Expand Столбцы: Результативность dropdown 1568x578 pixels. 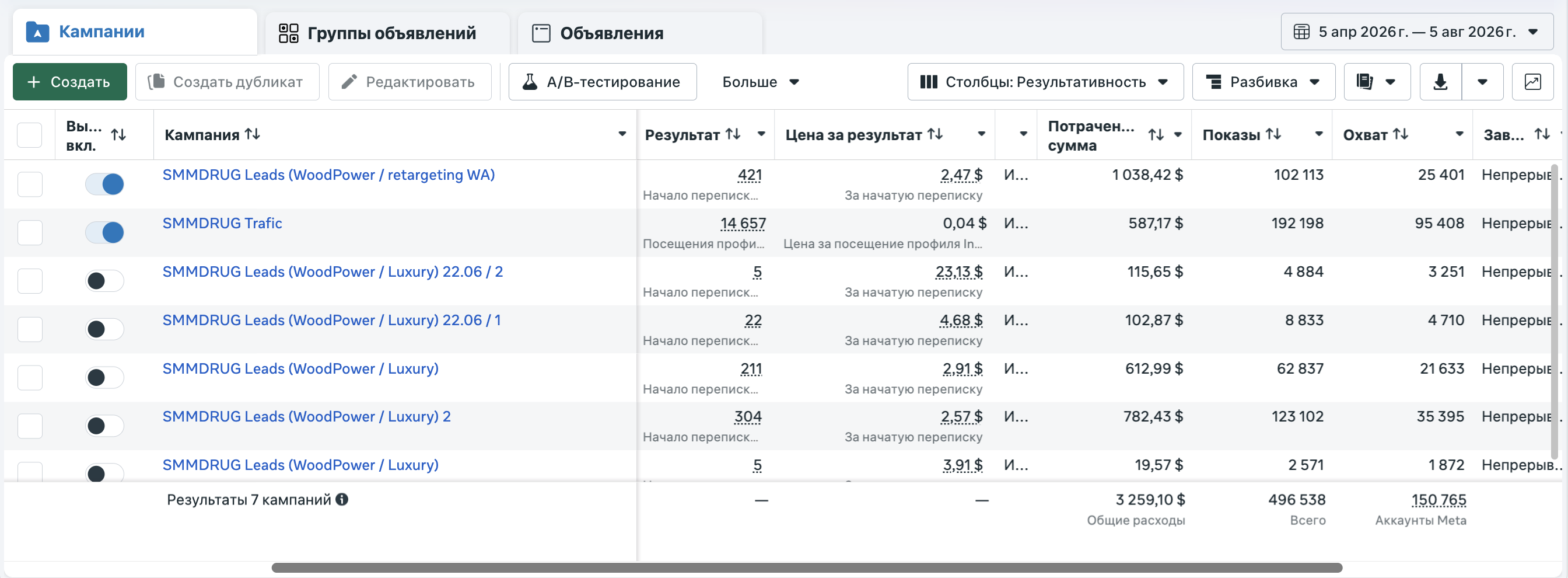[x=1045, y=82]
